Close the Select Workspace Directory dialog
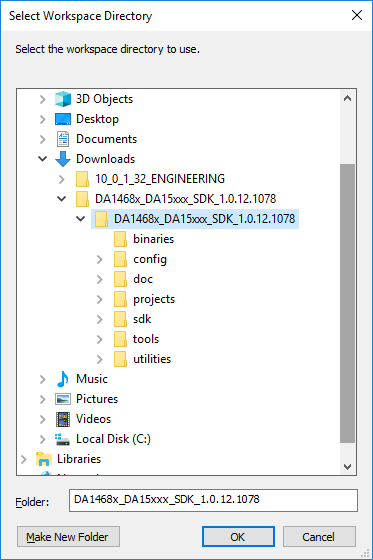Screen dimensions: 373x560 [357, 15]
